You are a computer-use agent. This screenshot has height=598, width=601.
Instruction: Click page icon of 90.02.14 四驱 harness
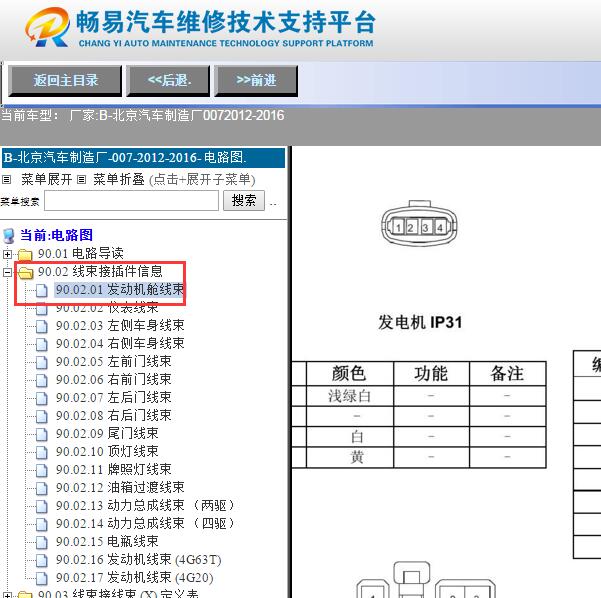[42, 525]
